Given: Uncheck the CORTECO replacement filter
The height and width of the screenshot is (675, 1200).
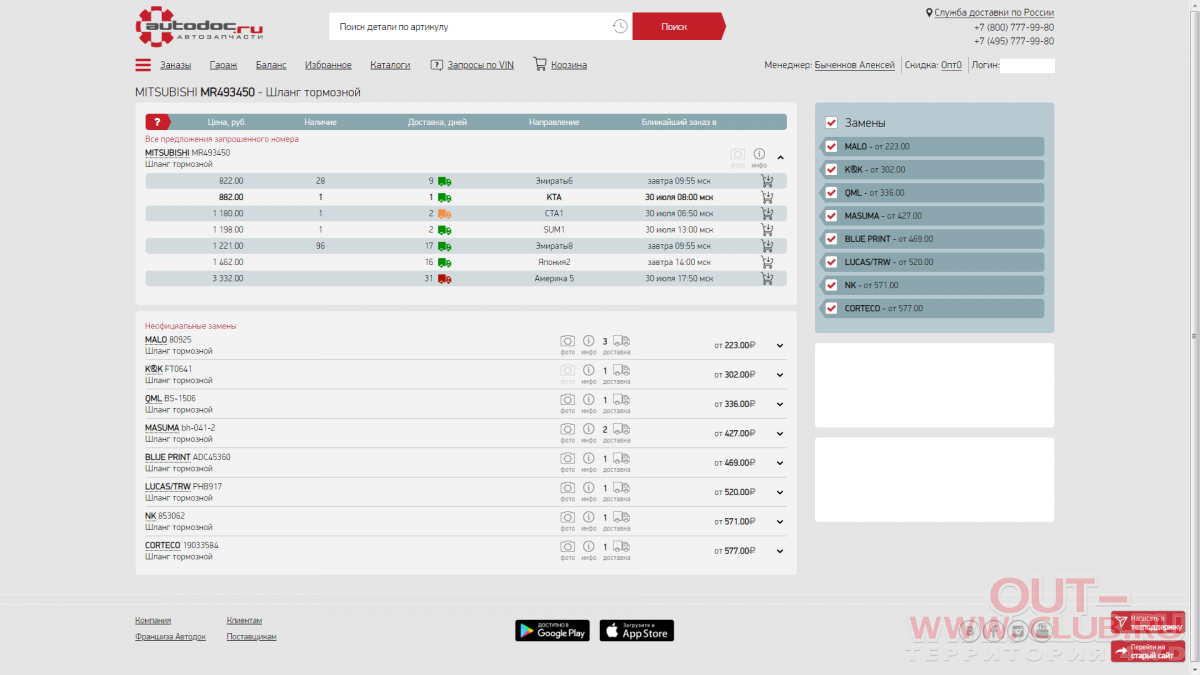Looking at the screenshot, I should tap(831, 308).
